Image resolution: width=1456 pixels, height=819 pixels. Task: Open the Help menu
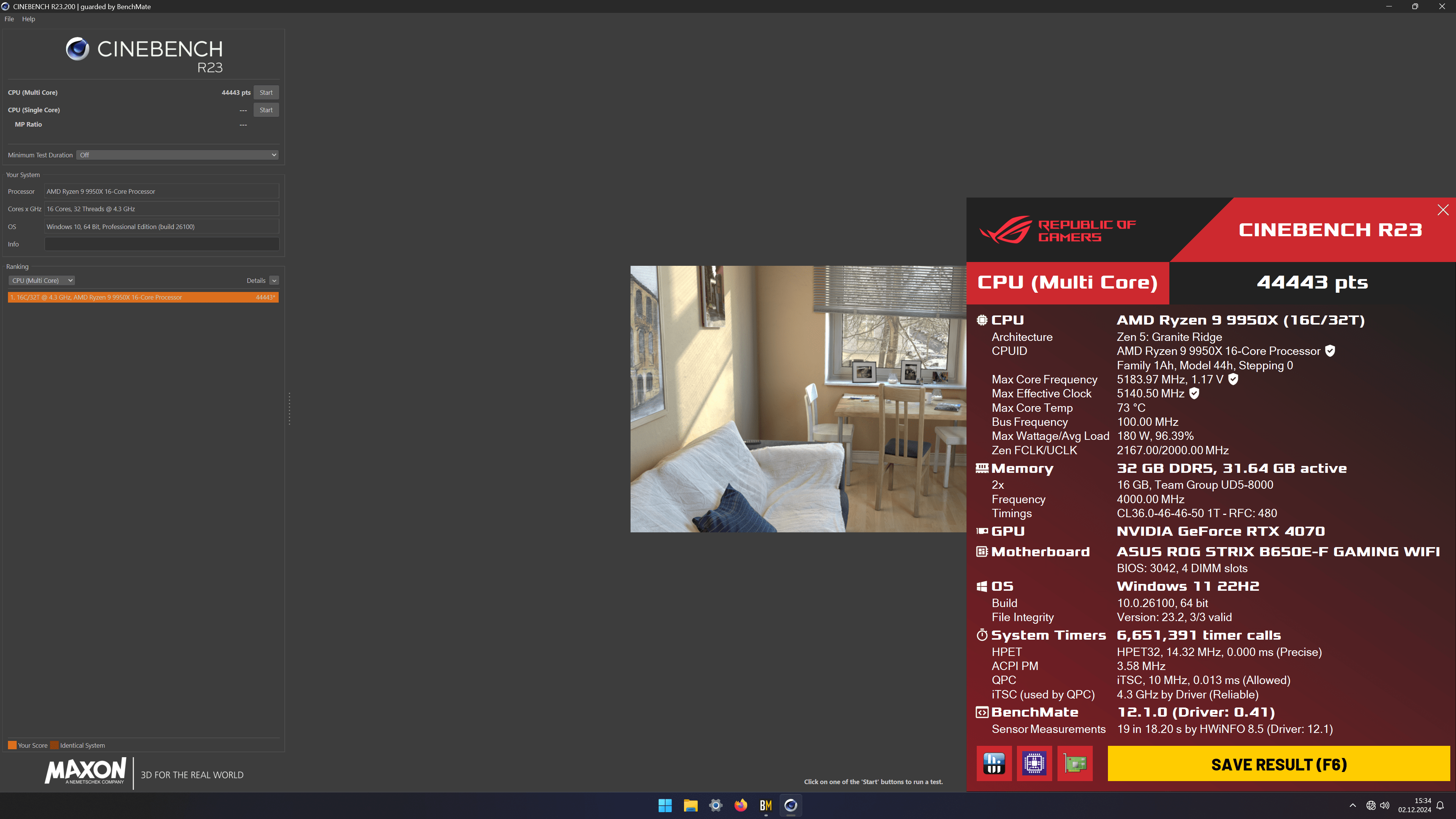28,19
